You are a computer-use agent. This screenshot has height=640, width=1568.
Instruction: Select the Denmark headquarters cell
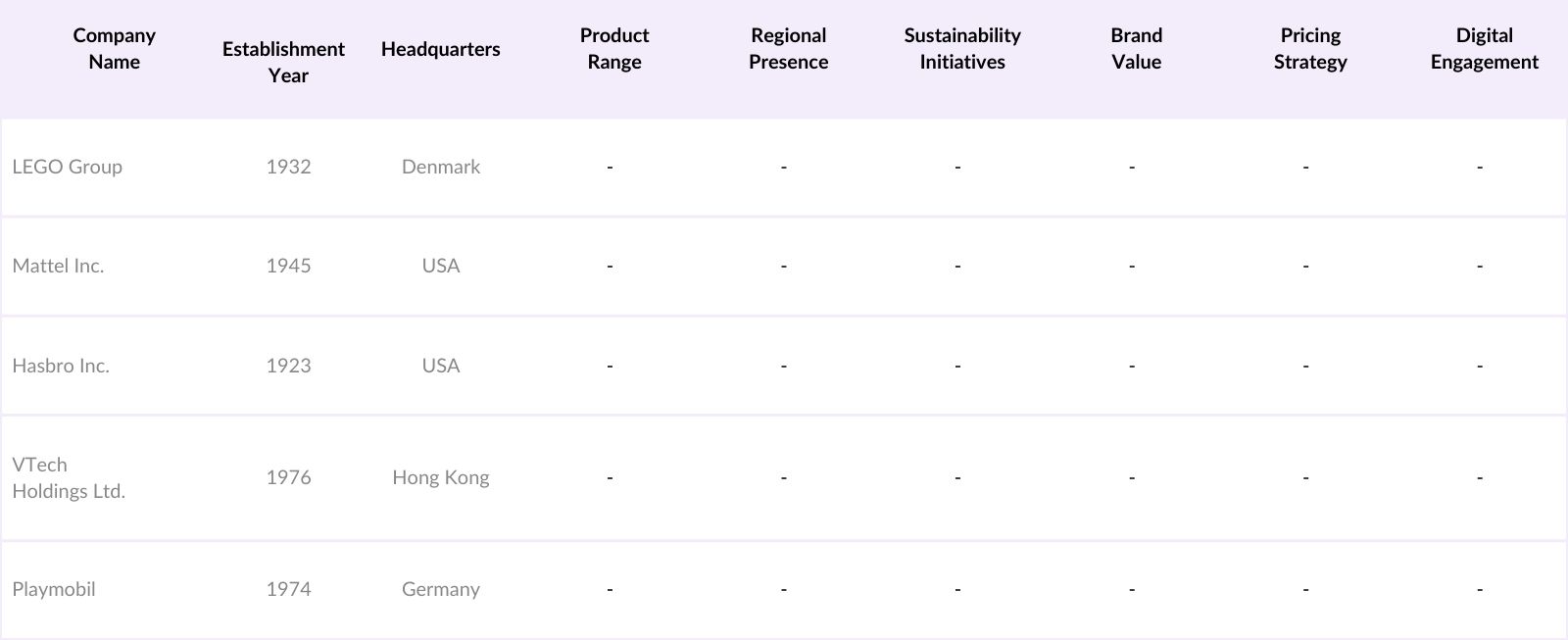440,167
